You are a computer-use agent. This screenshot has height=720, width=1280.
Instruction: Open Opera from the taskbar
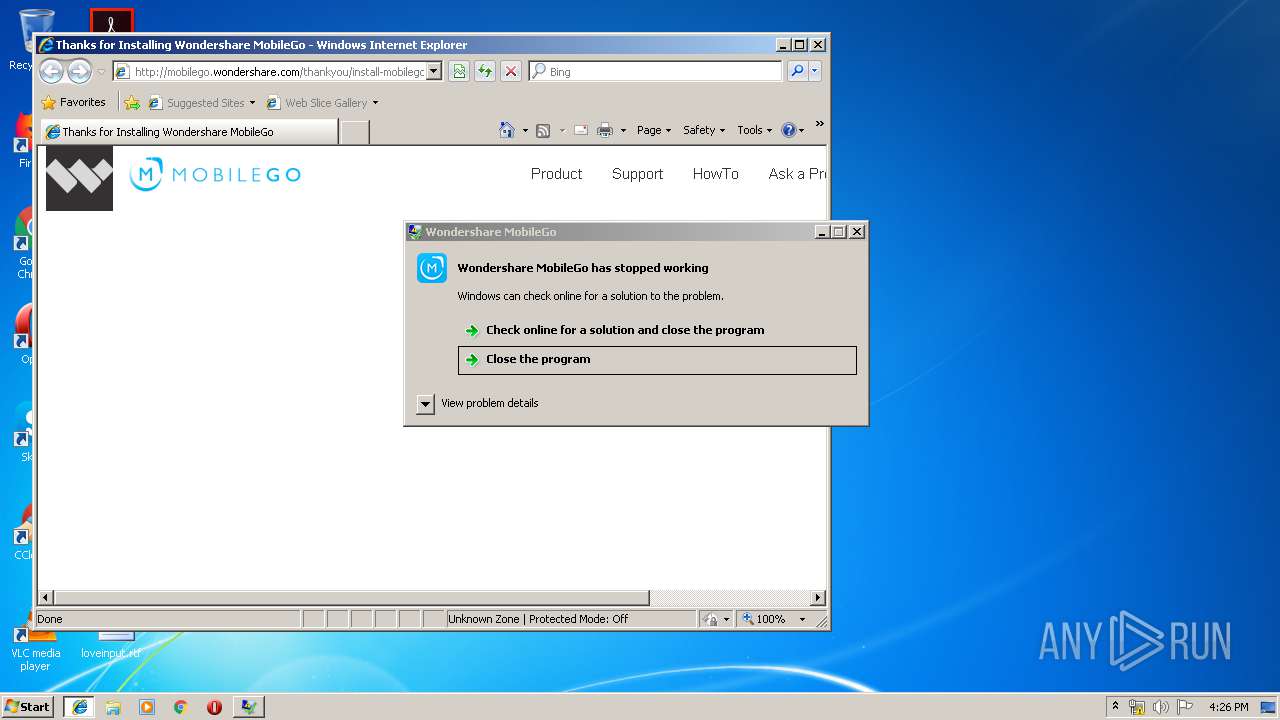[x=214, y=707]
